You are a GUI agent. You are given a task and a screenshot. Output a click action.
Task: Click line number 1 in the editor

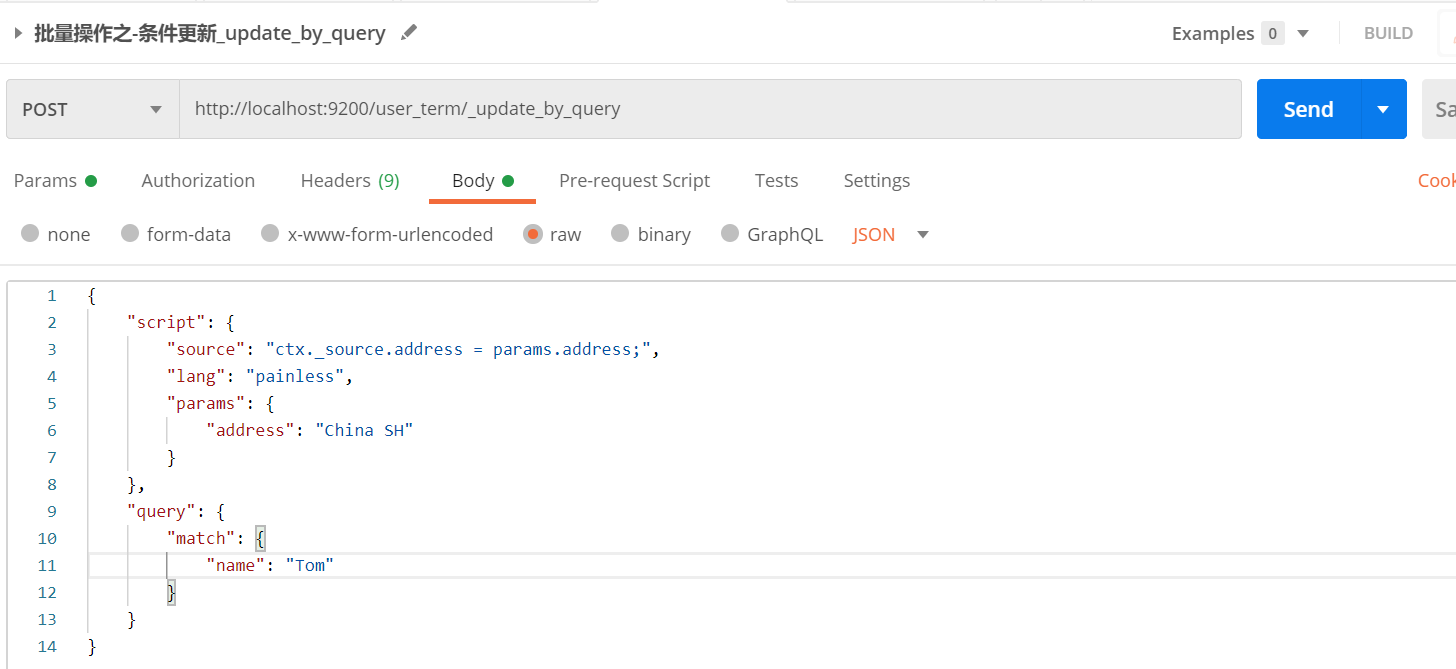click(52, 296)
